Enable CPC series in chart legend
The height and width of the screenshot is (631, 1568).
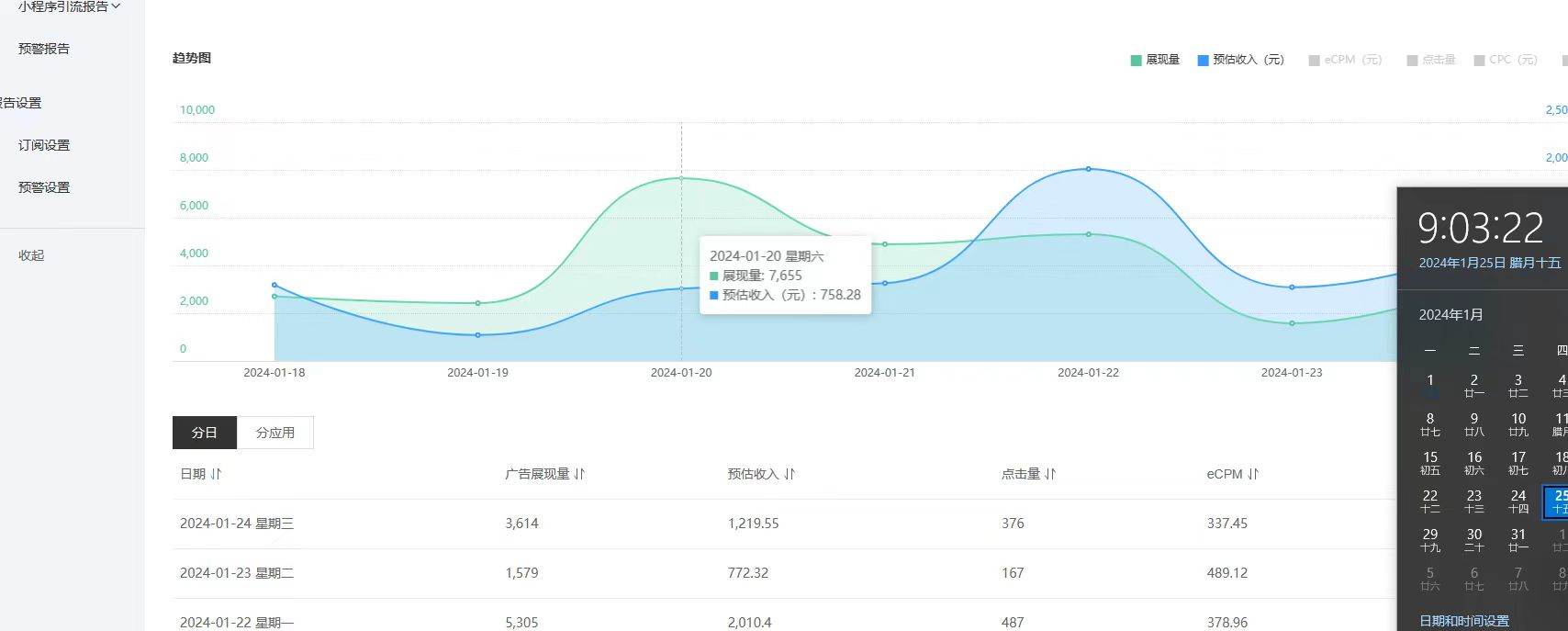1506,60
